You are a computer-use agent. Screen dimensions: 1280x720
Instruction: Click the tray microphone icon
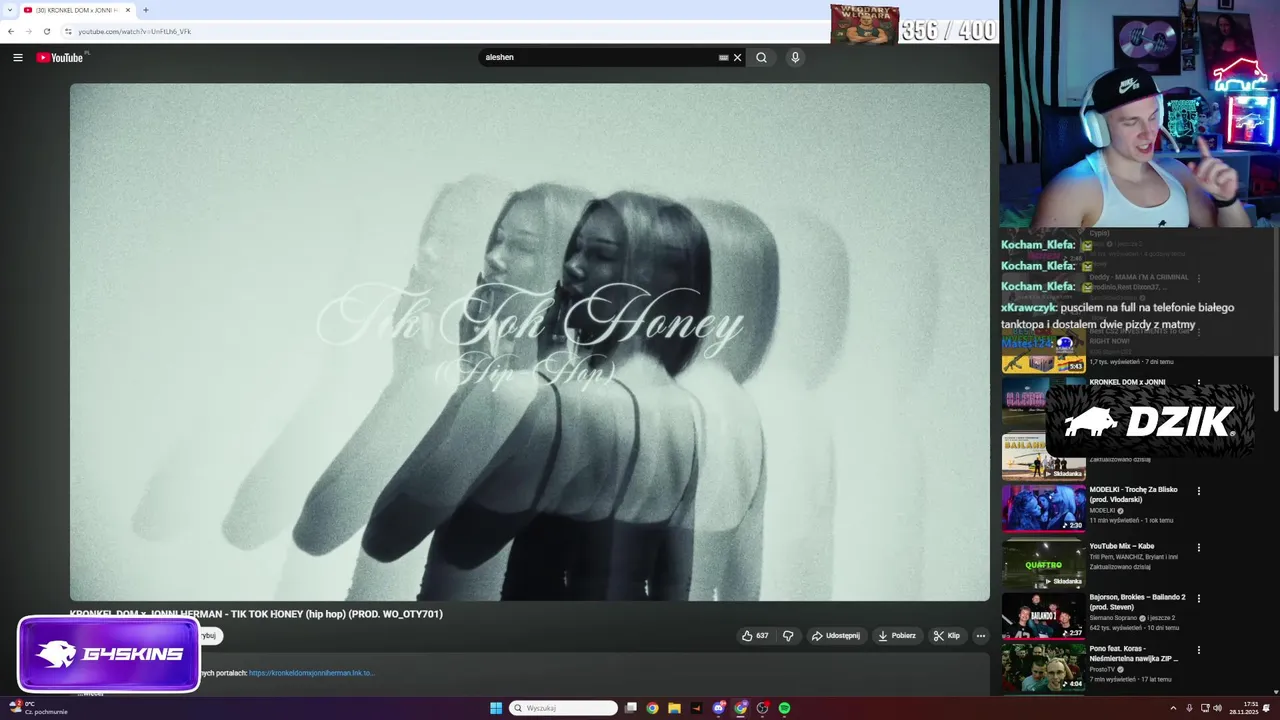coord(1189,708)
